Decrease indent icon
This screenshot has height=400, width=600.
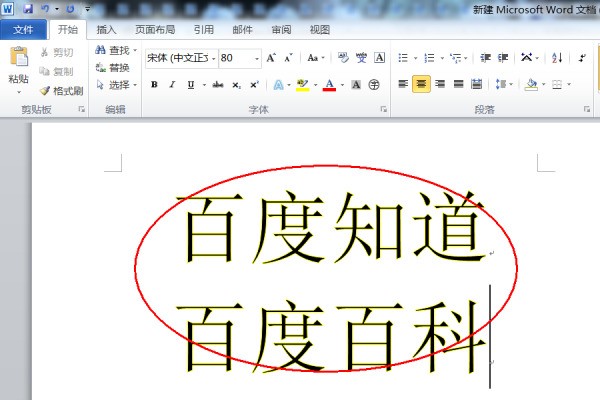click(485, 58)
